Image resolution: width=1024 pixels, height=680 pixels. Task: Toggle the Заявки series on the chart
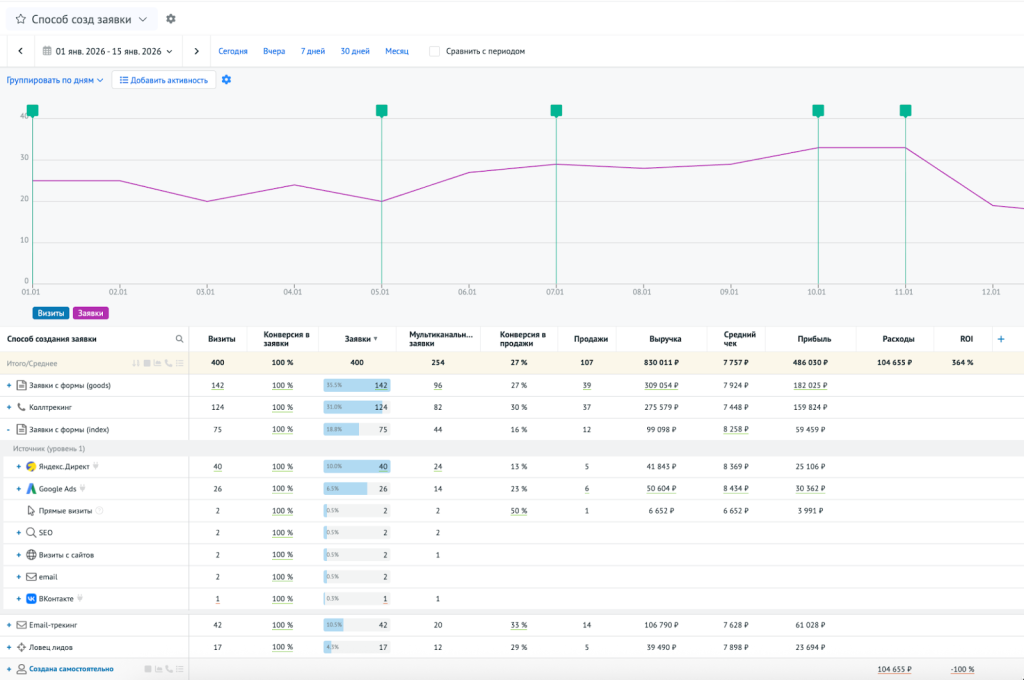click(90, 313)
